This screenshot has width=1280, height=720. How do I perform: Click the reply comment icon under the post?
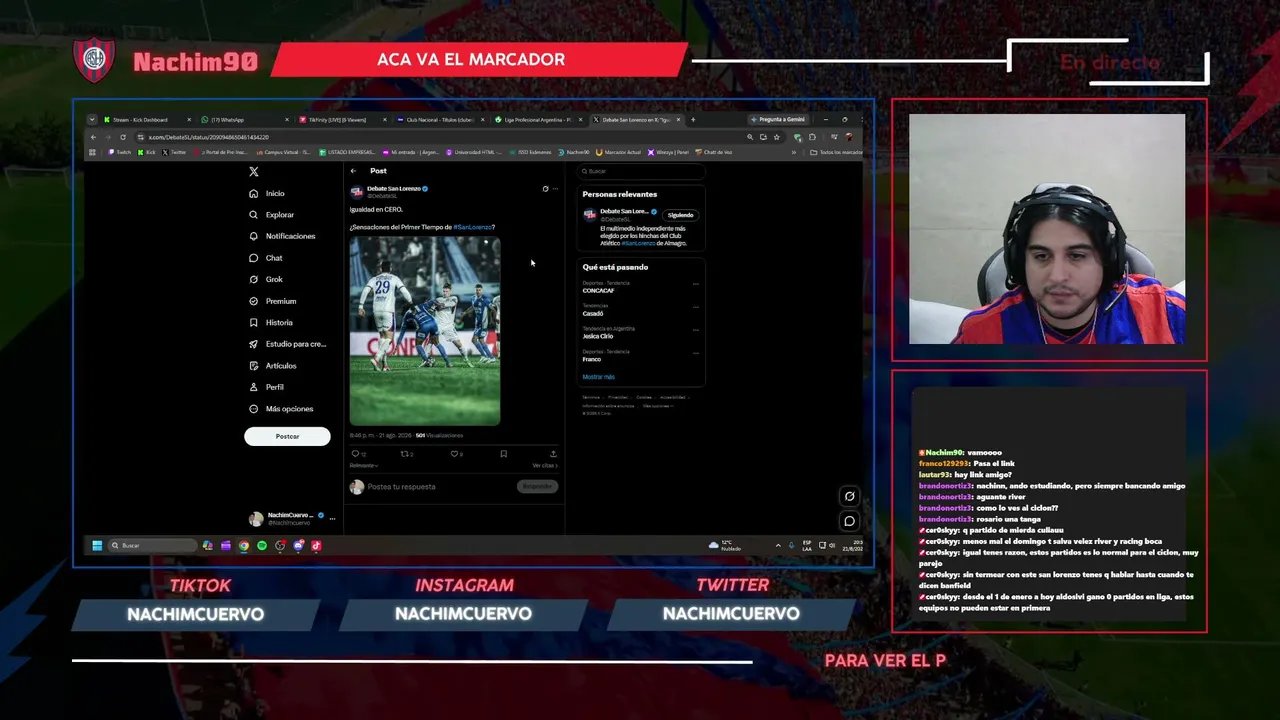[355, 454]
